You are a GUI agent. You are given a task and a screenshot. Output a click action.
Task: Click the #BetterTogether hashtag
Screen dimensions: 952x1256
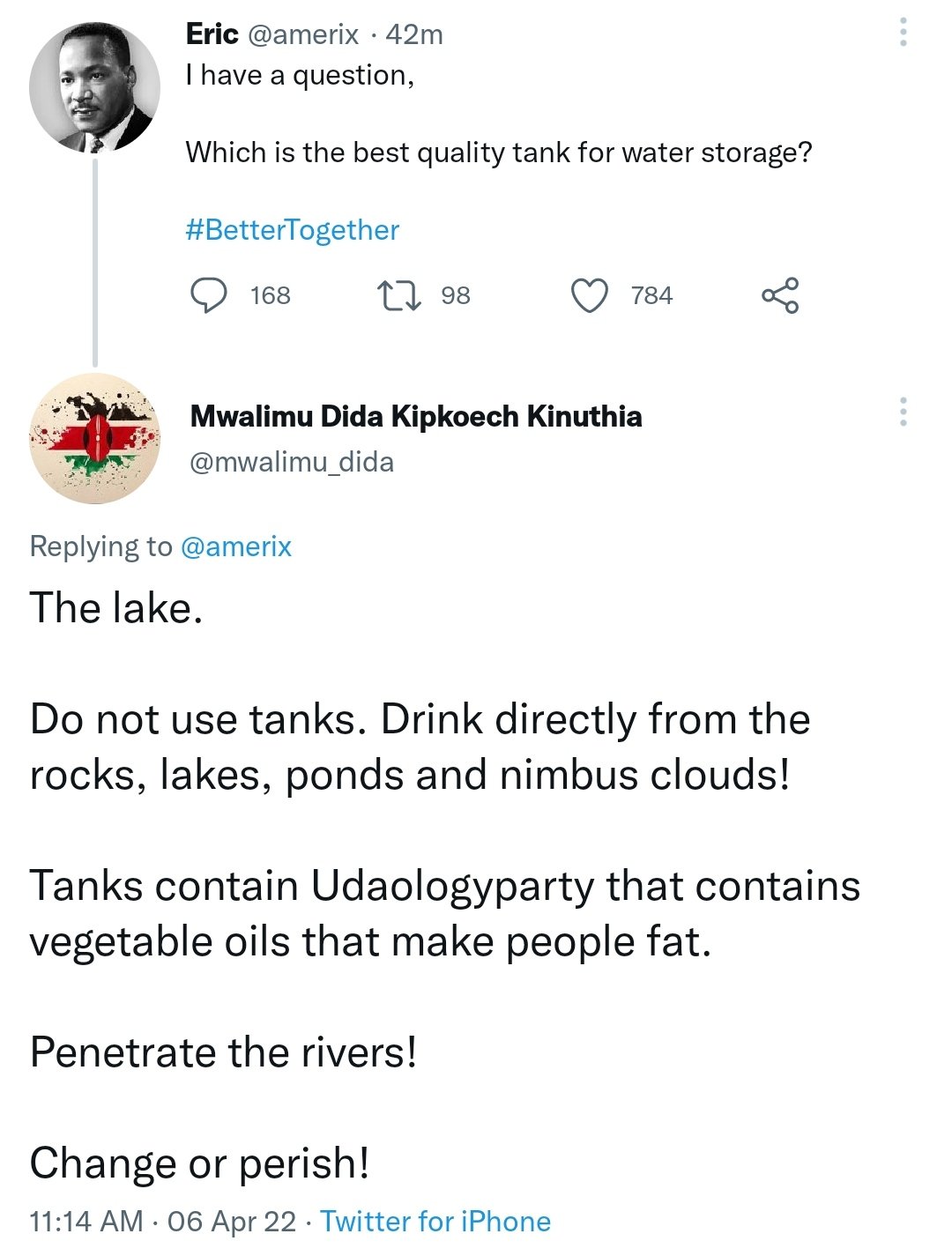coord(292,230)
